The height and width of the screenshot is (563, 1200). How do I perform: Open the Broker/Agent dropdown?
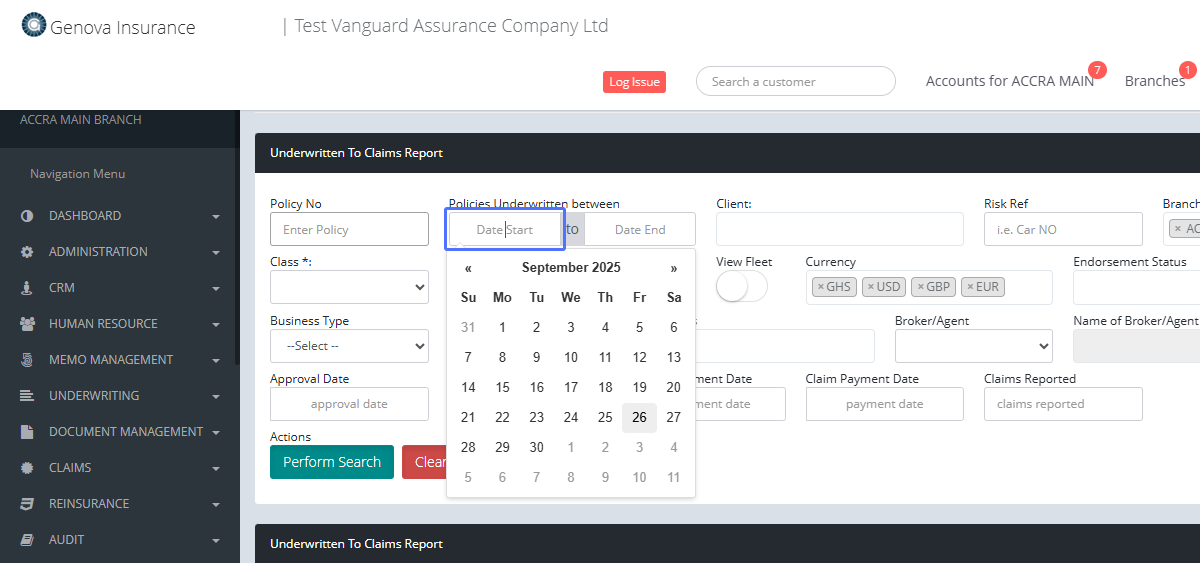pos(973,346)
